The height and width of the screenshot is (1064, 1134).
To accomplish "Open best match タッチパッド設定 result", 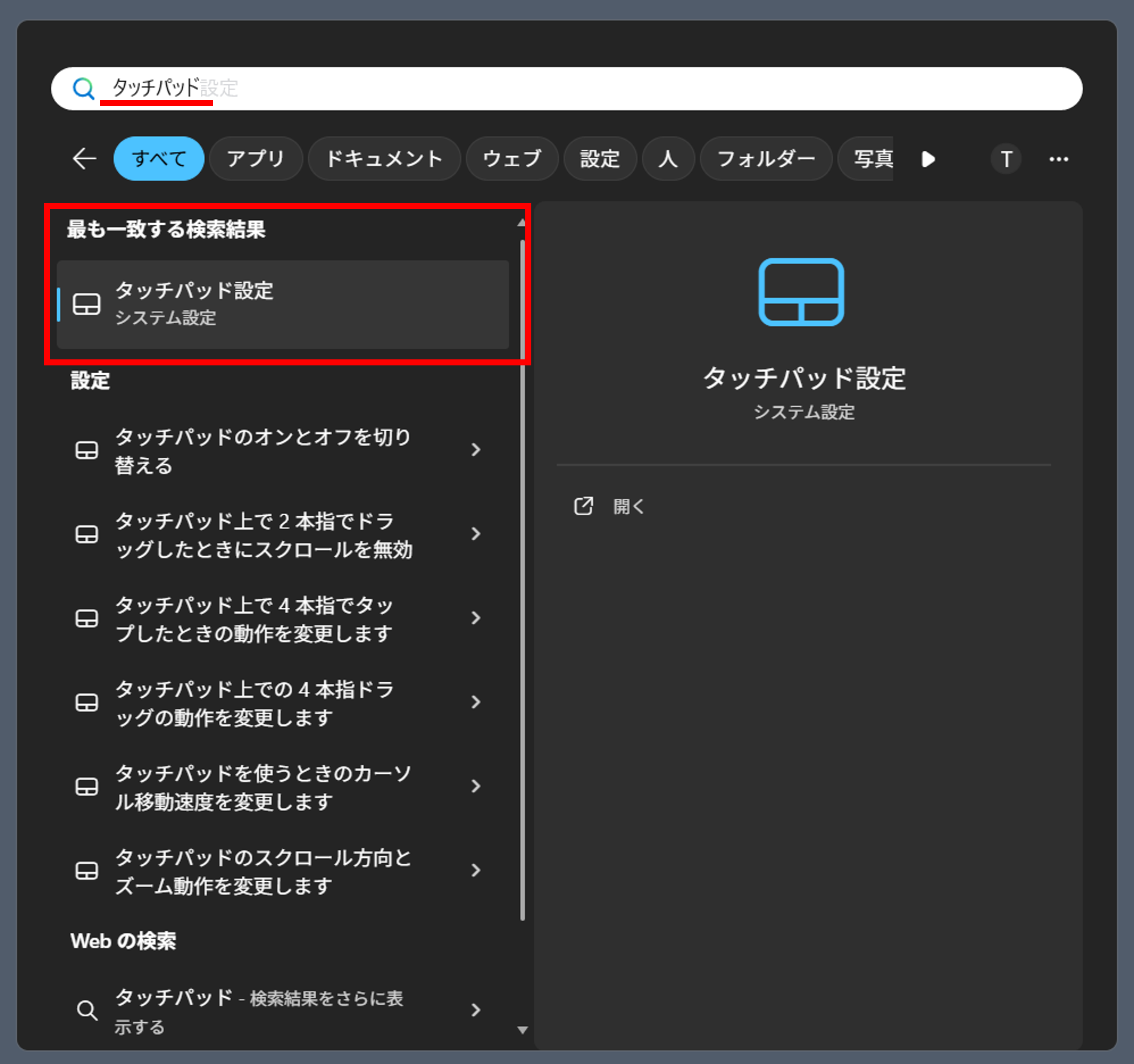I will (282, 304).
